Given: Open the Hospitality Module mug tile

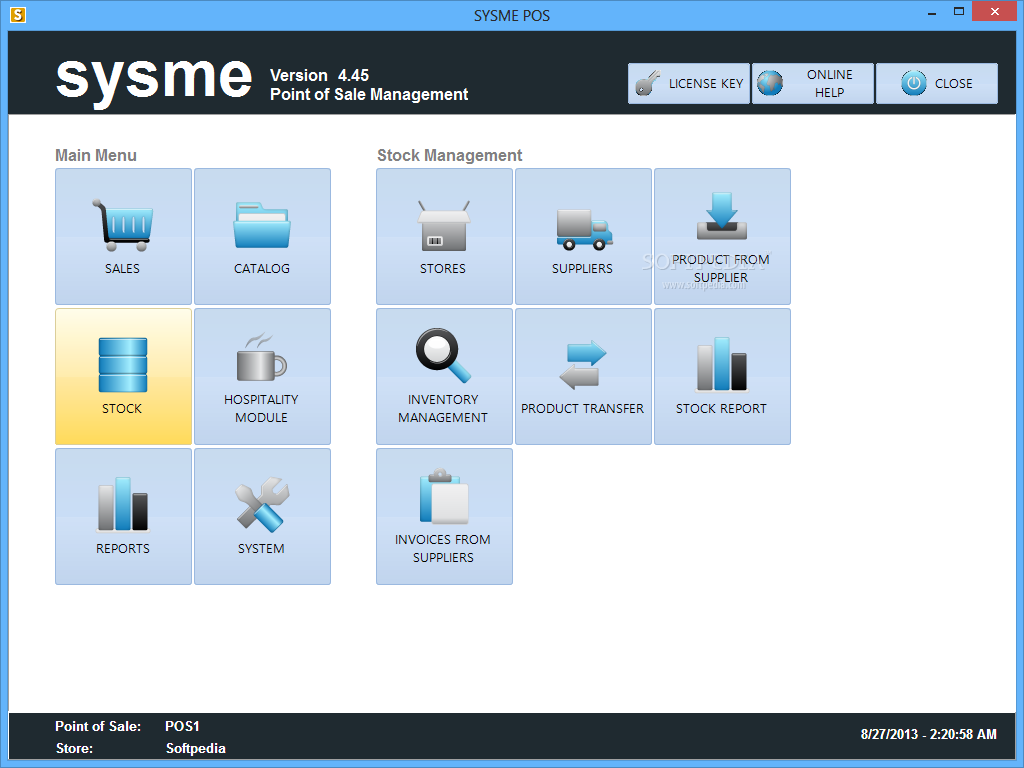Looking at the screenshot, I should [263, 376].
